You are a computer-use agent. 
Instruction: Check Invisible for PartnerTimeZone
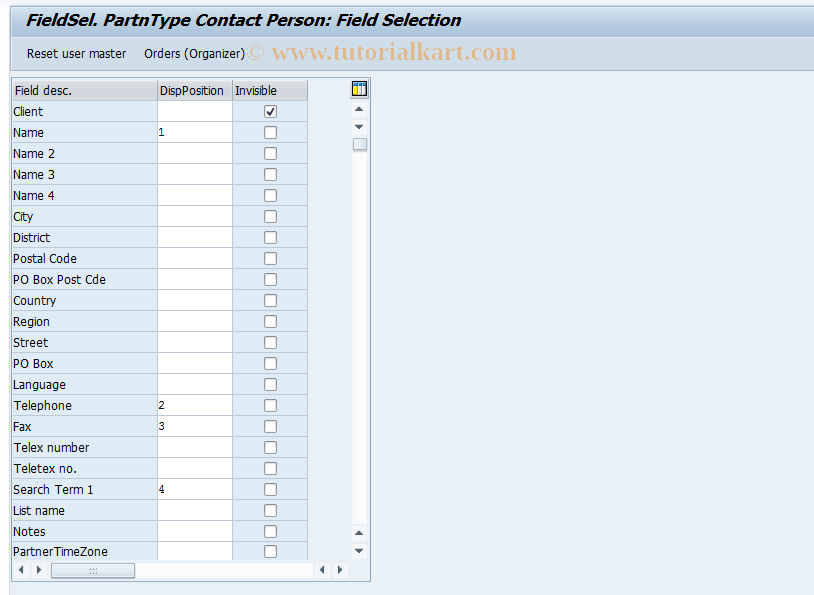(x=270, y=551)
